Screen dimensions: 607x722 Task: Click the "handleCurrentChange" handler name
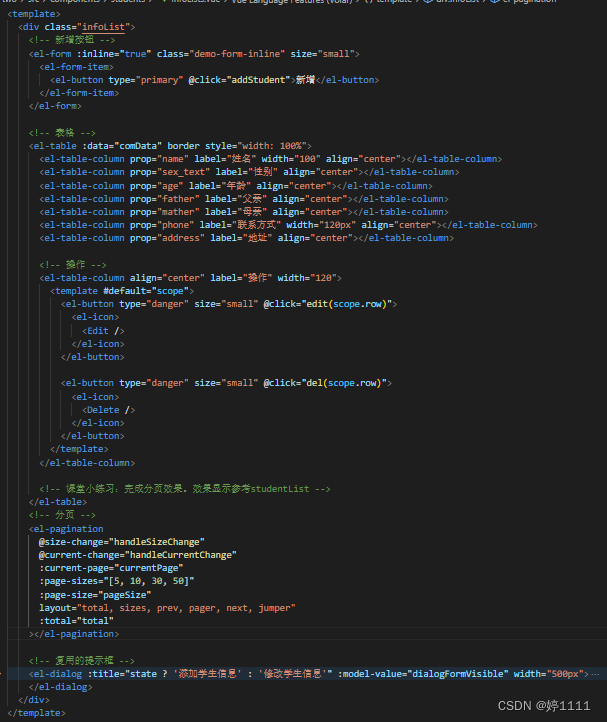(x=181, y=555)
